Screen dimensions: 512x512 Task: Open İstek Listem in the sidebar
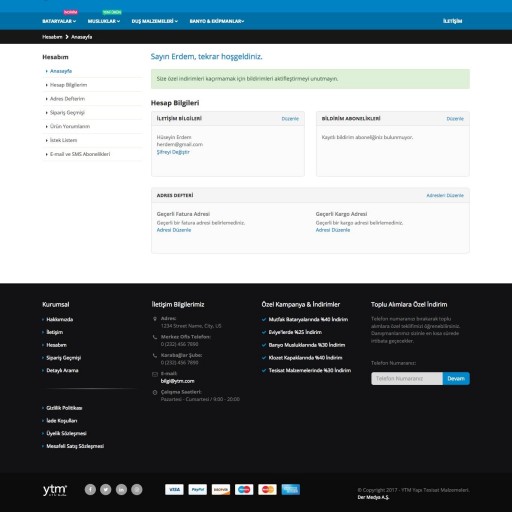(63, 140)
